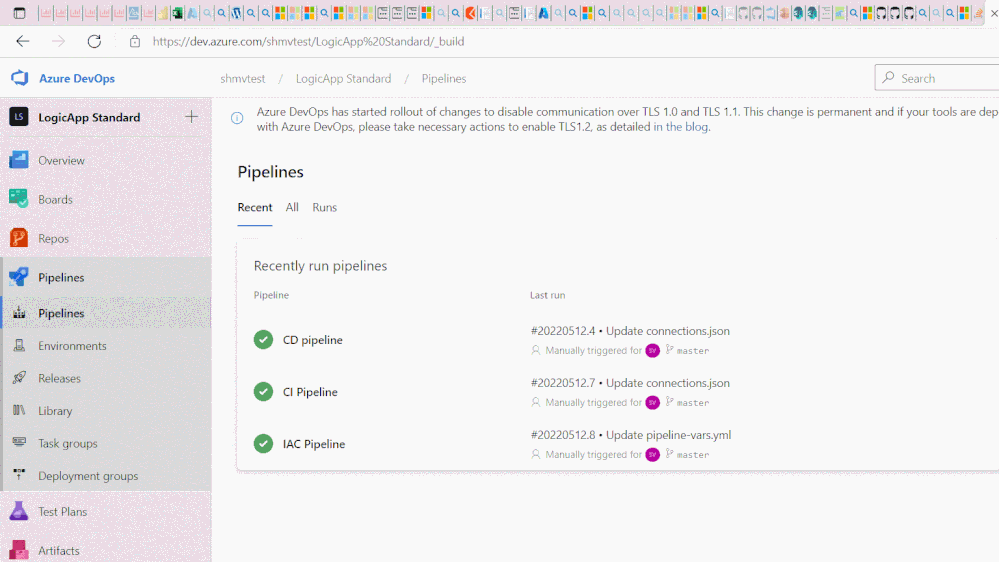This screenshot has height=562, width=999.
Task: Reload the page with refresh icon
Action: coord(94,41)
